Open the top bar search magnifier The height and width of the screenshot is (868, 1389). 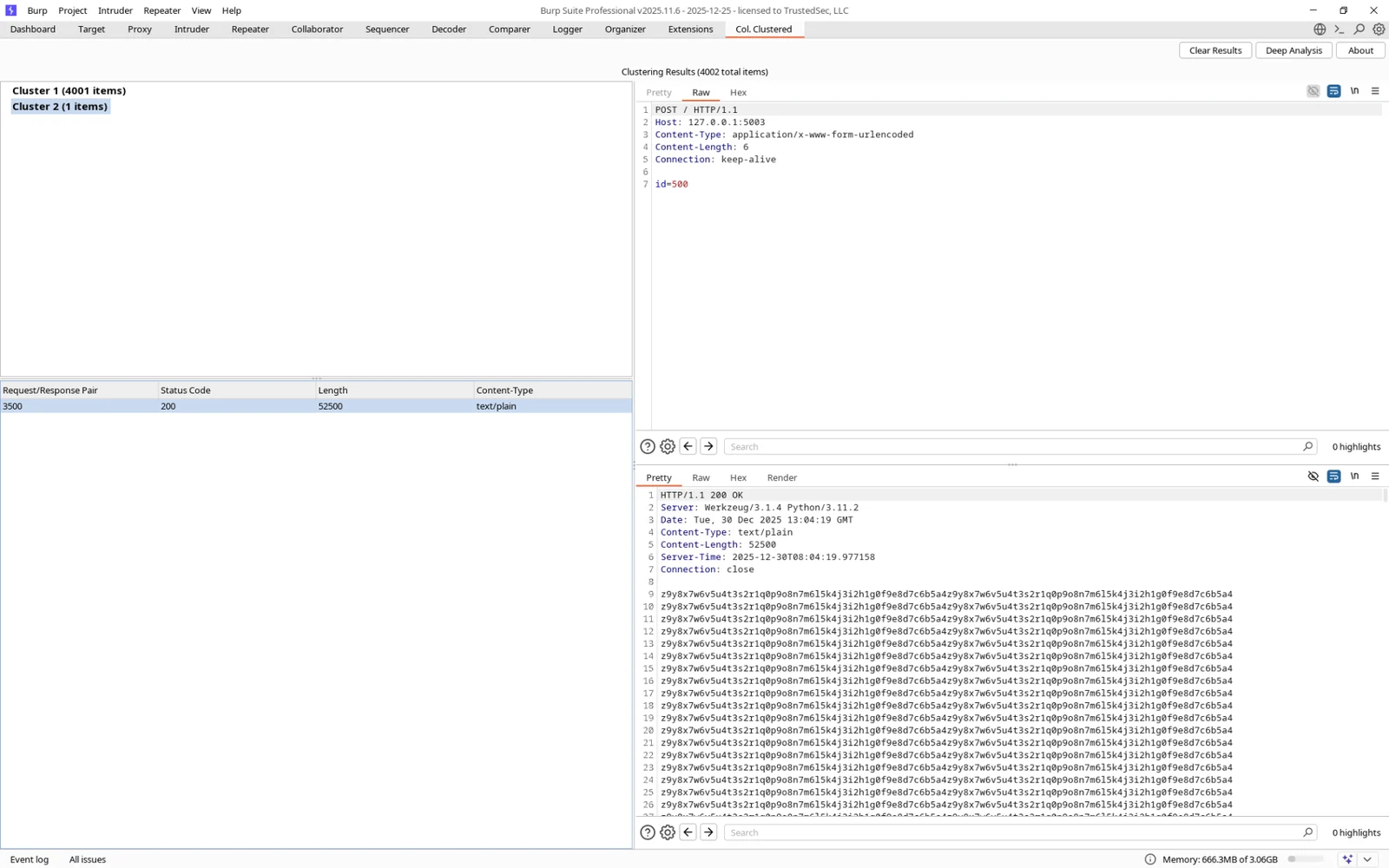click(1359, 30)
